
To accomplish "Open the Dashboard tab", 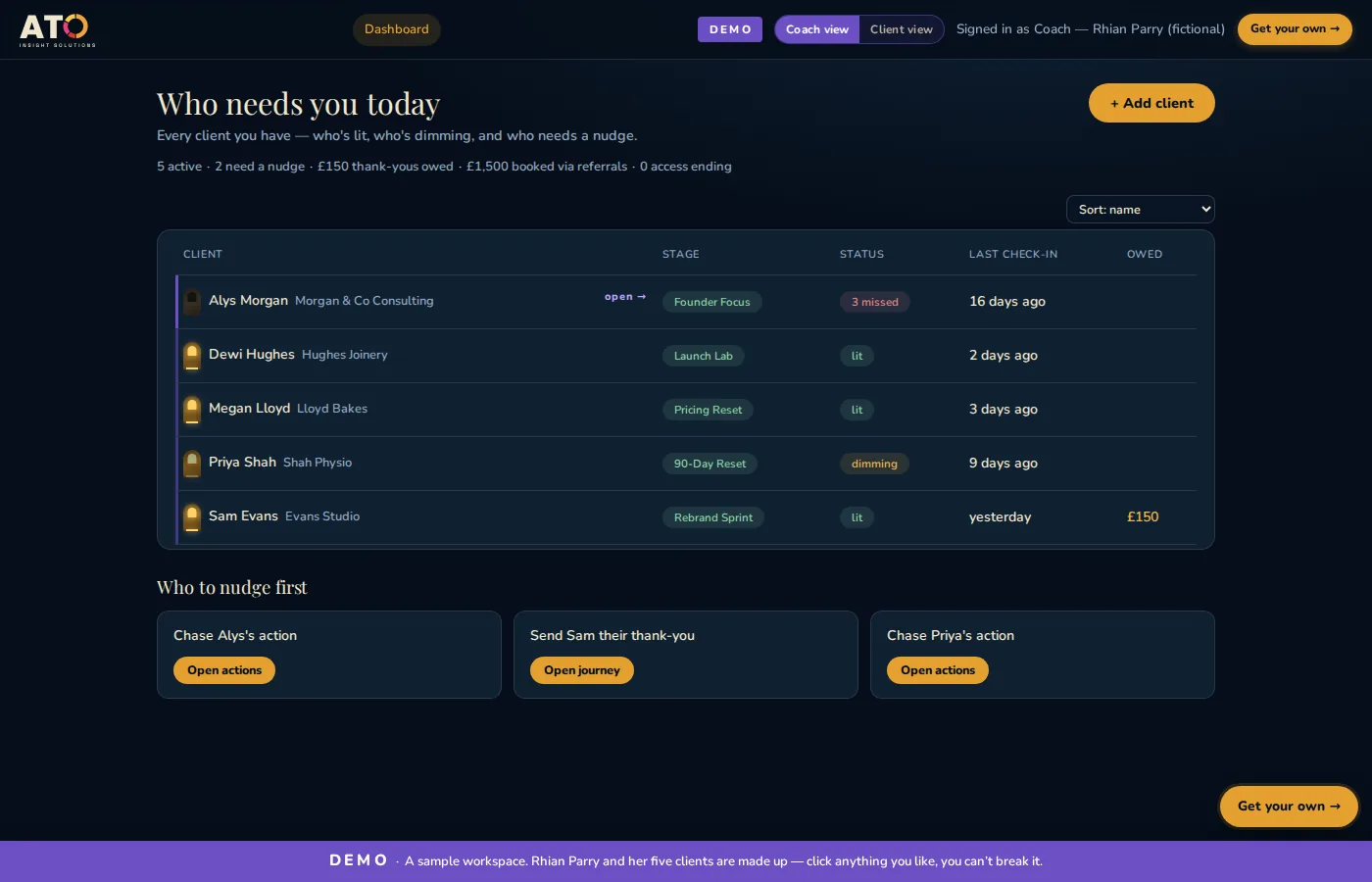I will (397, 29).
